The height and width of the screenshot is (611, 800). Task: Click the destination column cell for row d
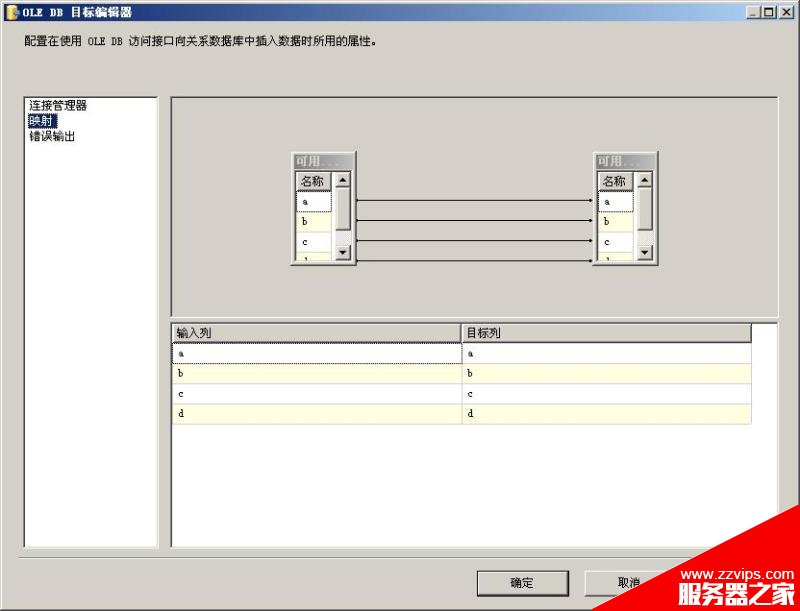click(x=607, y=414)
